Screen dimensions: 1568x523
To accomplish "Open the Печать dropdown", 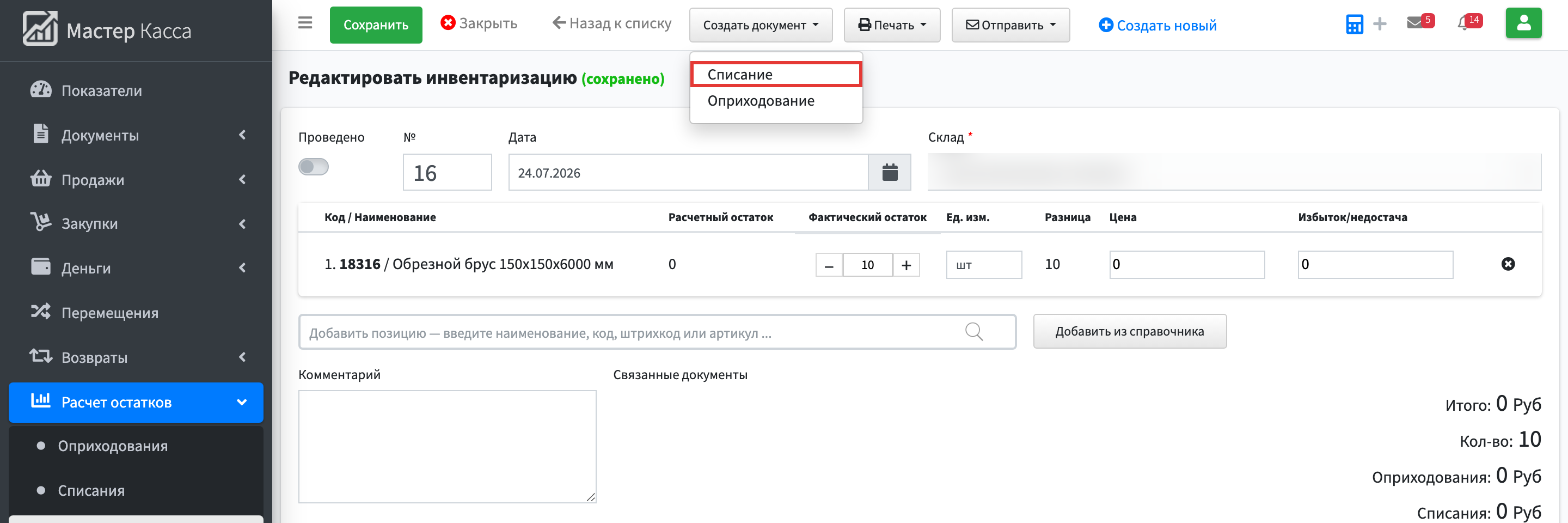I will (x=892, y=25).
